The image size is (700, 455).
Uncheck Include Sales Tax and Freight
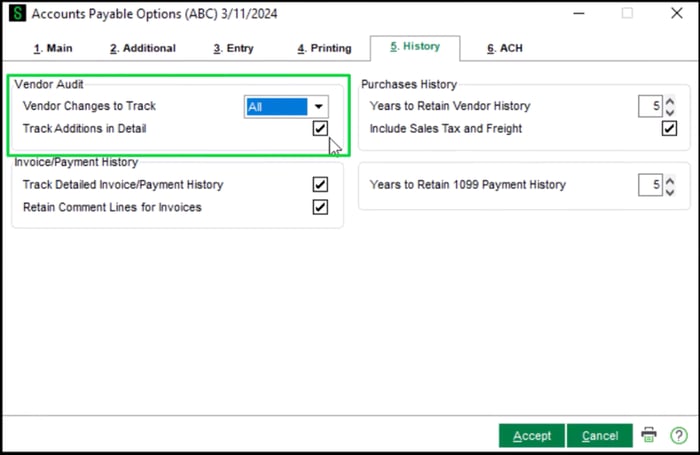pyautogui.click(x=669, y=128)
